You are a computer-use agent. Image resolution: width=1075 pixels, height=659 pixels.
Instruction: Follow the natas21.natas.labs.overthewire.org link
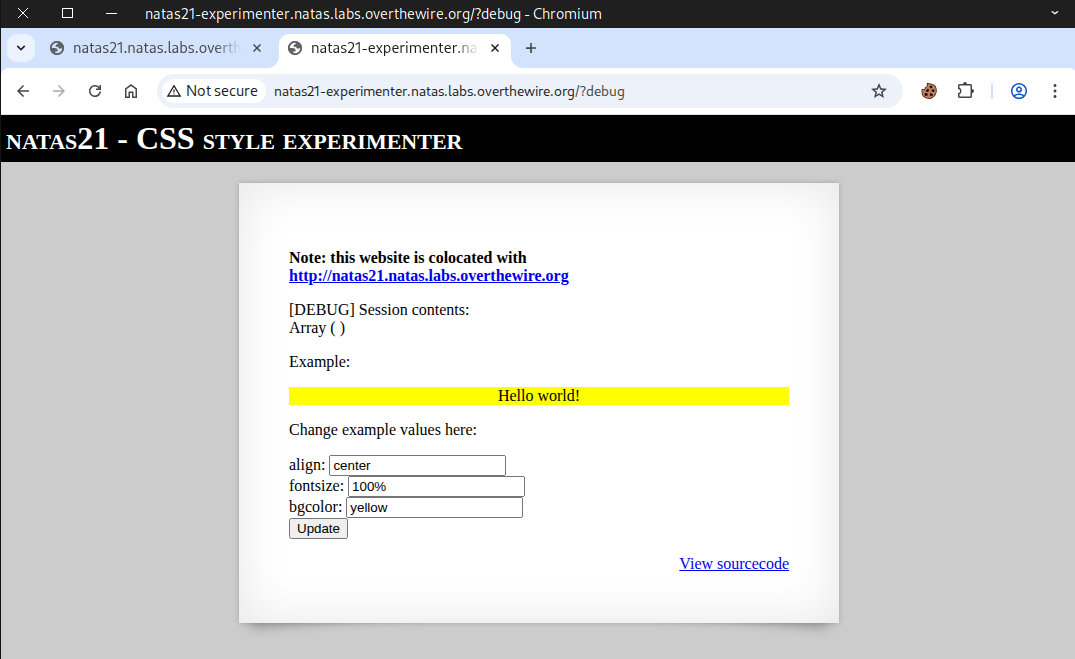coord(428,276)
